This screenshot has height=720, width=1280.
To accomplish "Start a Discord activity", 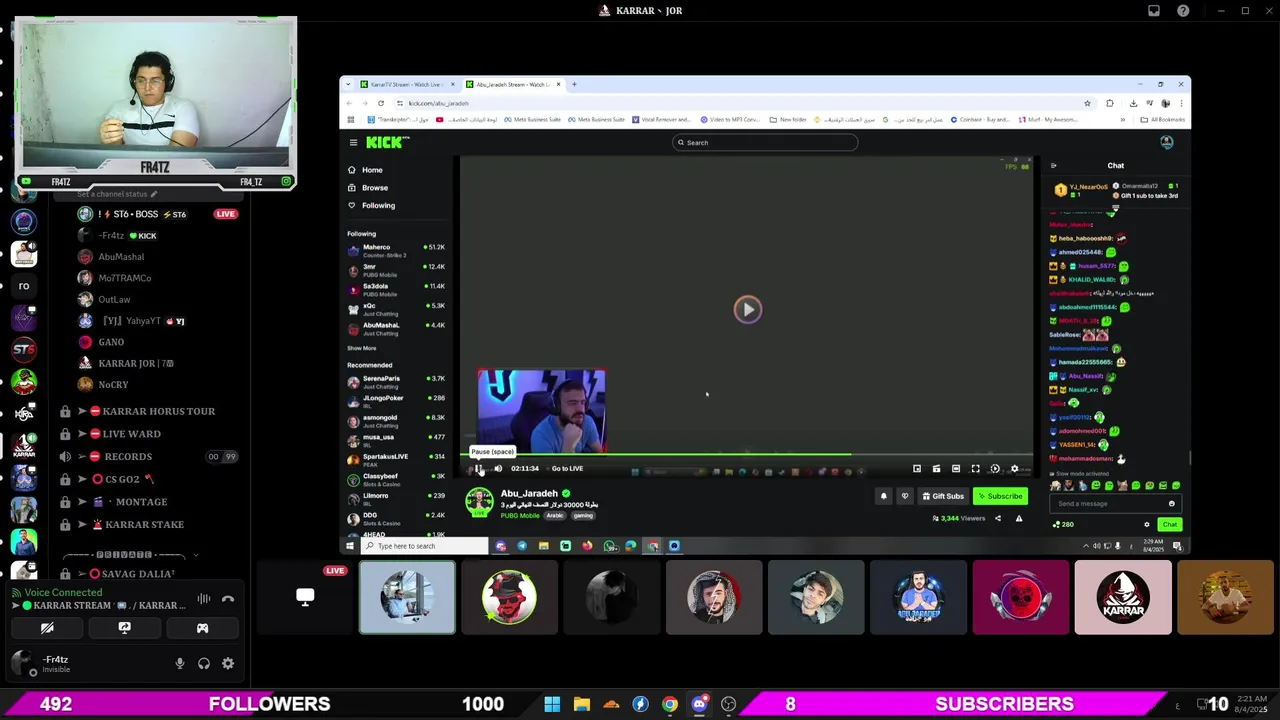I will point(202,628).
